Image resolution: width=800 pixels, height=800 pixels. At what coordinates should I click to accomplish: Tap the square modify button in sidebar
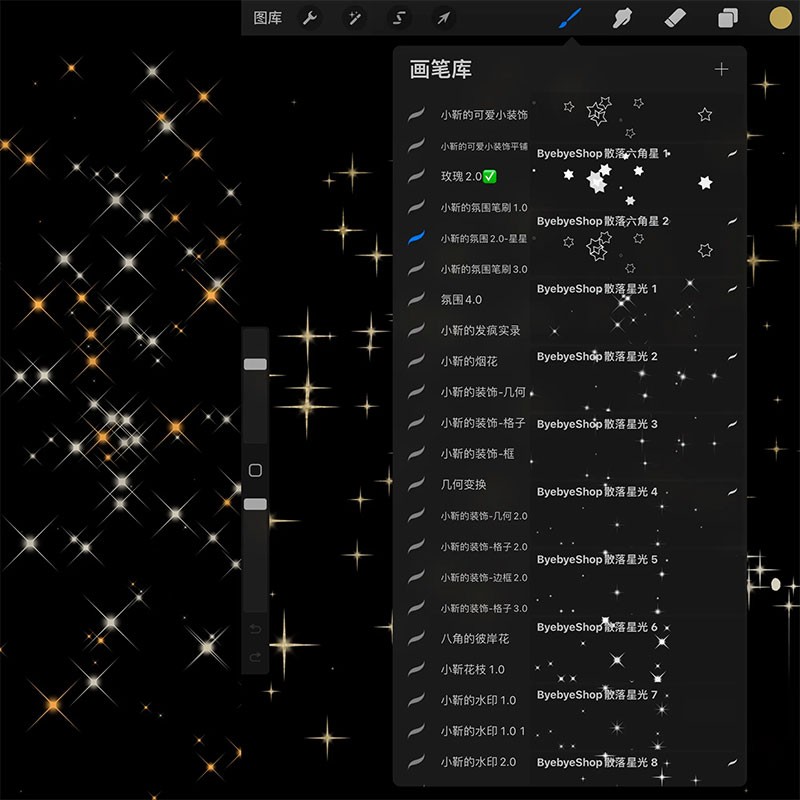pyautogui.click(x=255, y=470)
